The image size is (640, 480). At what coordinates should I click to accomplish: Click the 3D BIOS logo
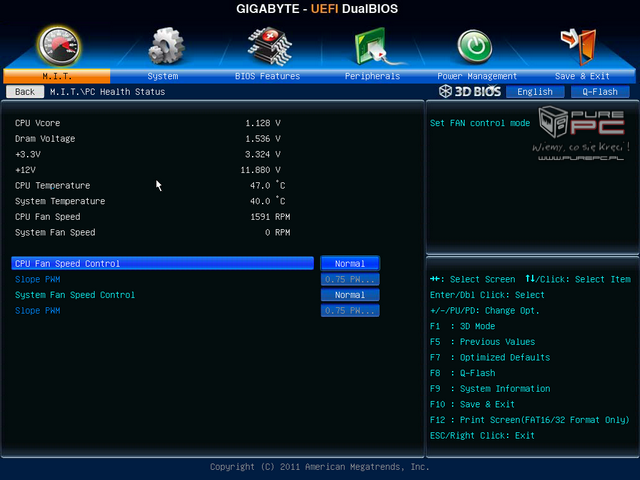(x=470, y=91)
